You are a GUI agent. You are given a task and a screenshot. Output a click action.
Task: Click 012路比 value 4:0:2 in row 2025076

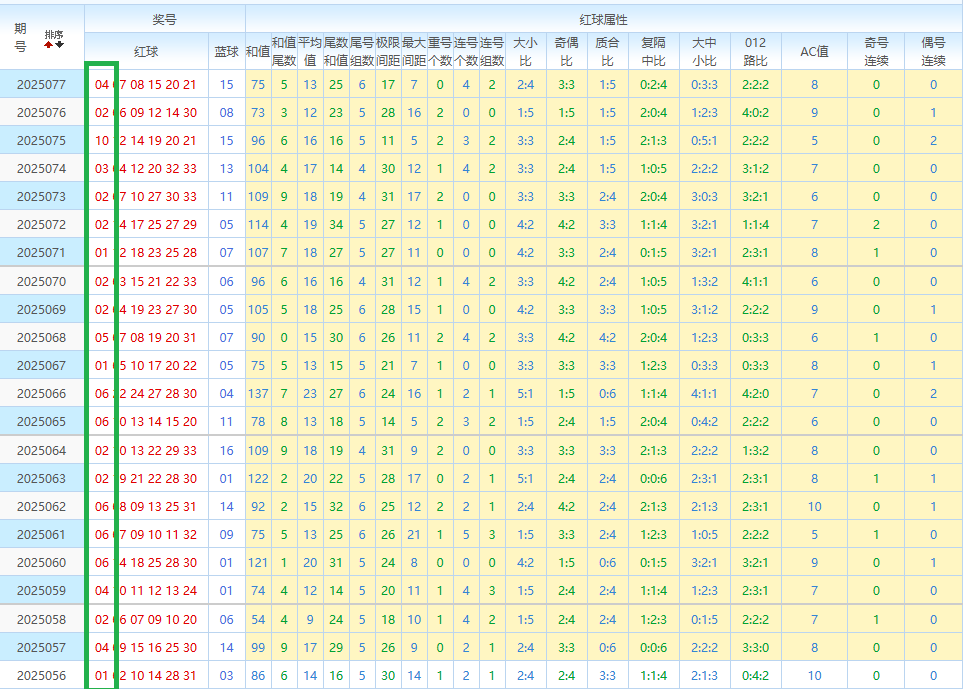pos(755,112)
